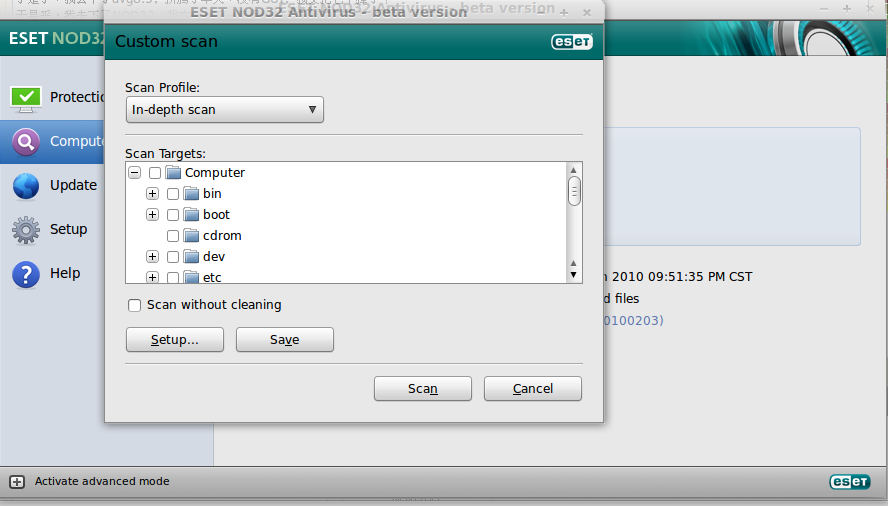888x506 pixels.
Task: Select the boot label in the tree
Action: pos(216,215)
